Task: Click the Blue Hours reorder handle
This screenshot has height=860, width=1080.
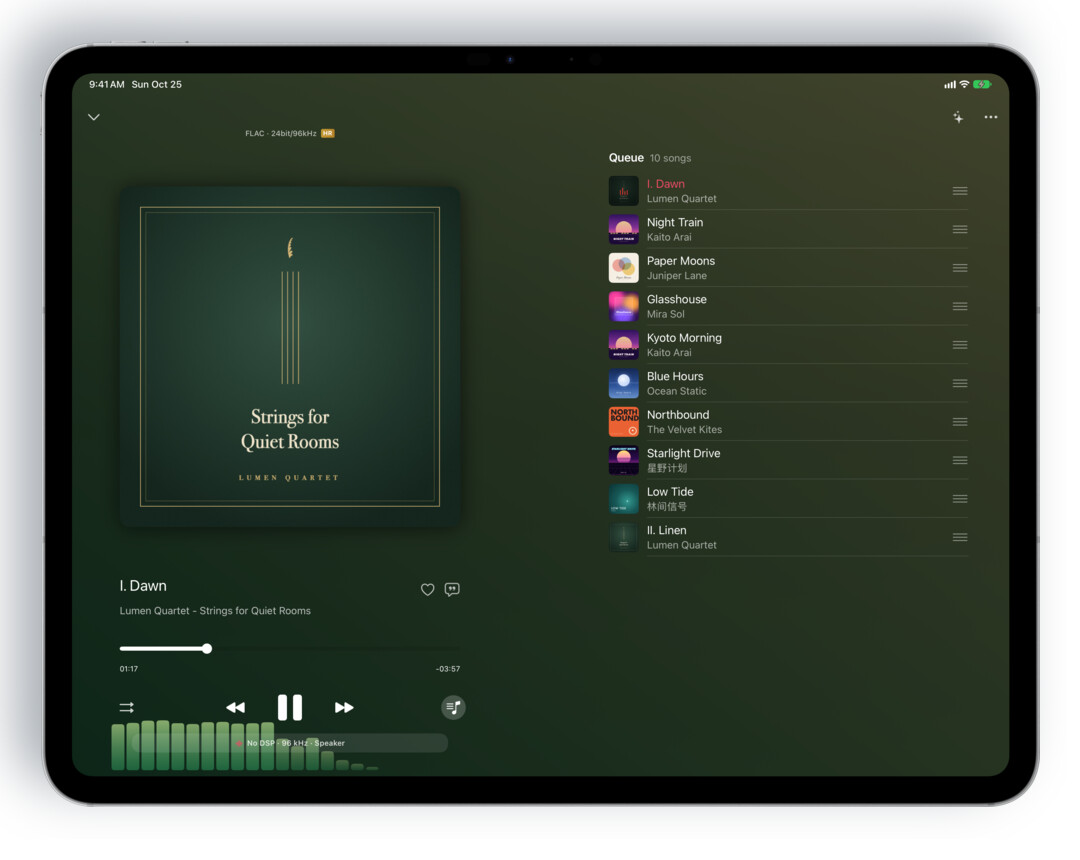Action: [960, 384]
